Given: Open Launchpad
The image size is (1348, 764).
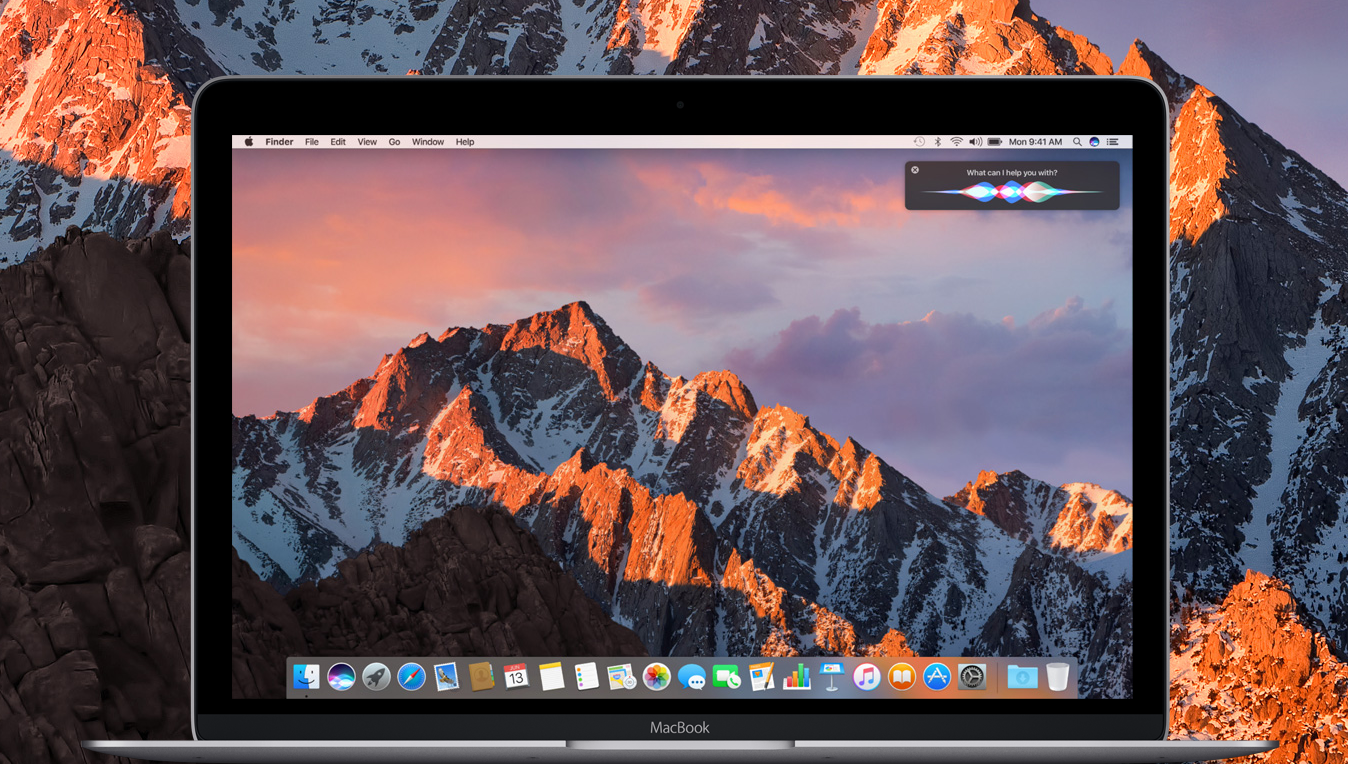Looking at the screenshot, I should (375, 677).
